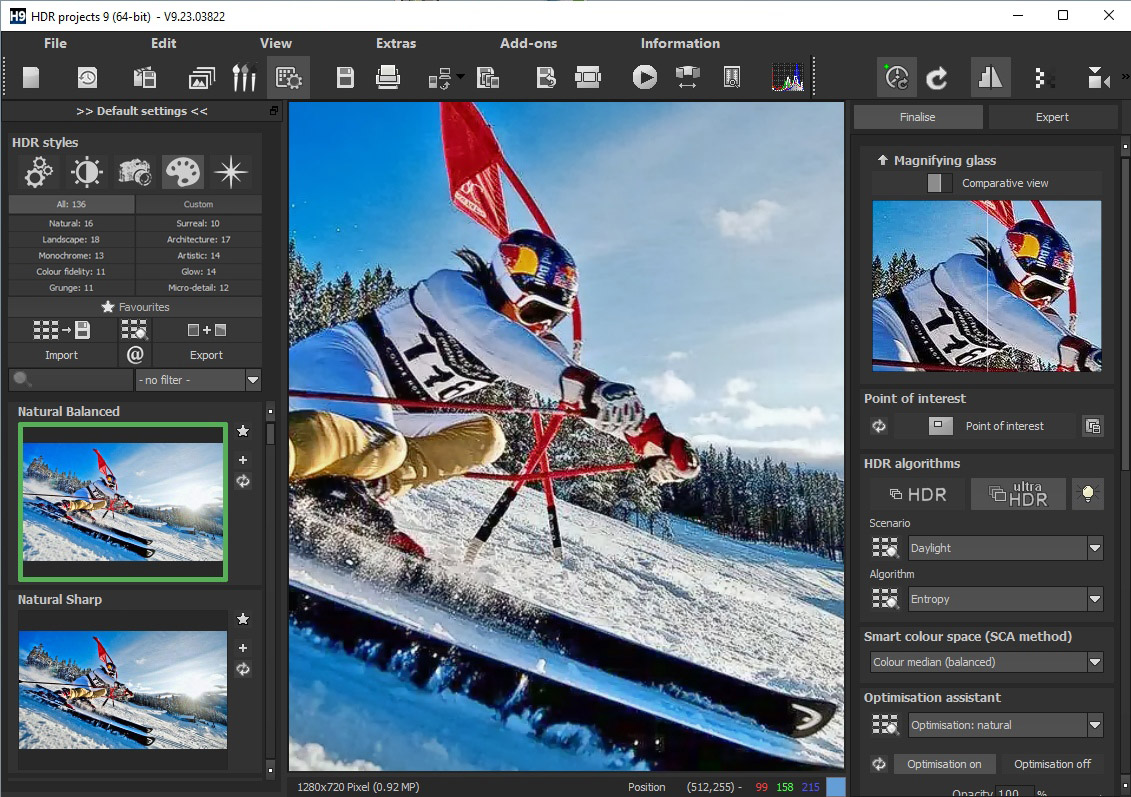1131x797 pixels.
Task: Click the floppy disk save icon
Action: click(x=345, y=77)
